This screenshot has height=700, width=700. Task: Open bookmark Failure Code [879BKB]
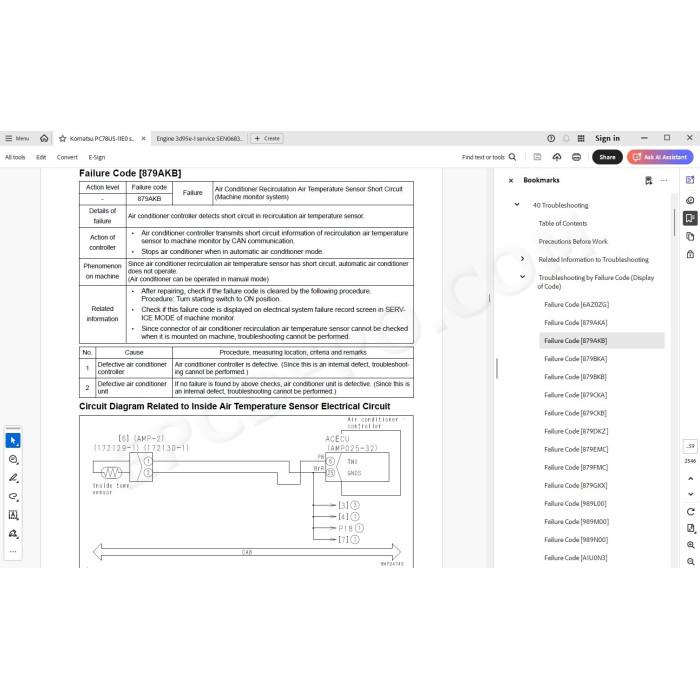coord(575,377)
